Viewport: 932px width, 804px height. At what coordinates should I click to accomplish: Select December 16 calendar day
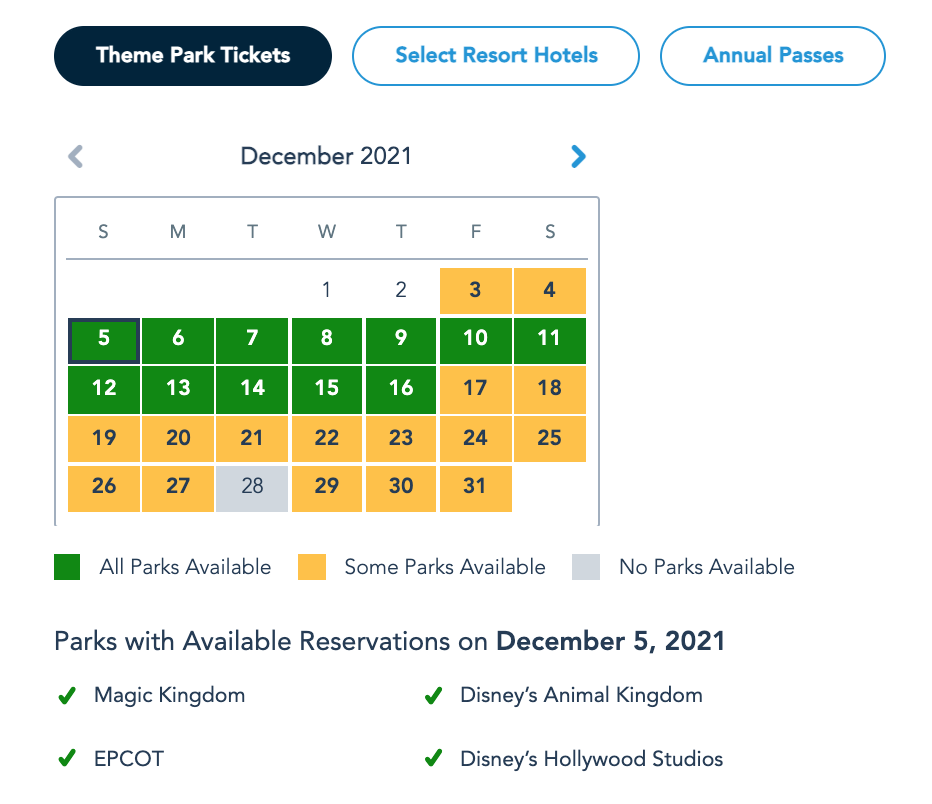coord(401,388)
